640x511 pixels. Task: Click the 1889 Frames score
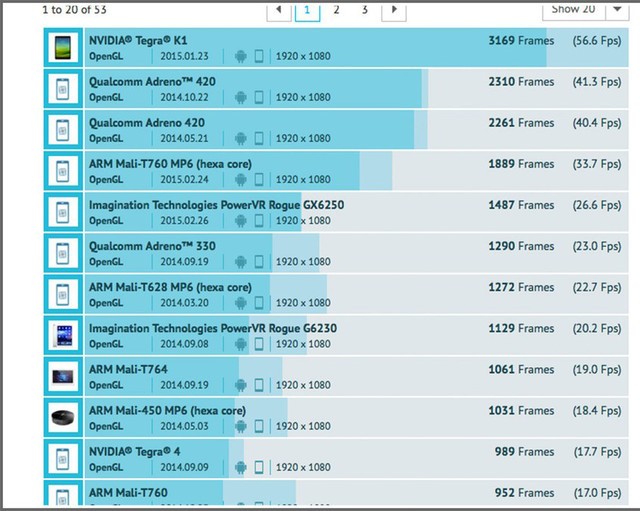click(x=521, y=164)
